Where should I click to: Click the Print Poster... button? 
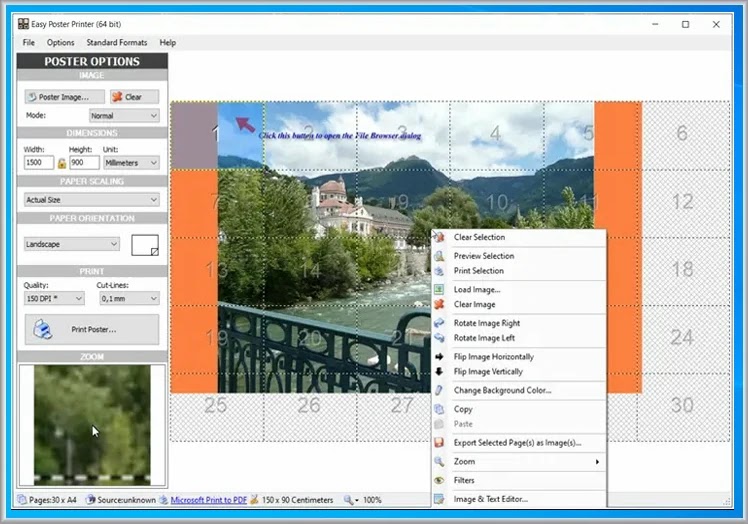pos(92,329)
